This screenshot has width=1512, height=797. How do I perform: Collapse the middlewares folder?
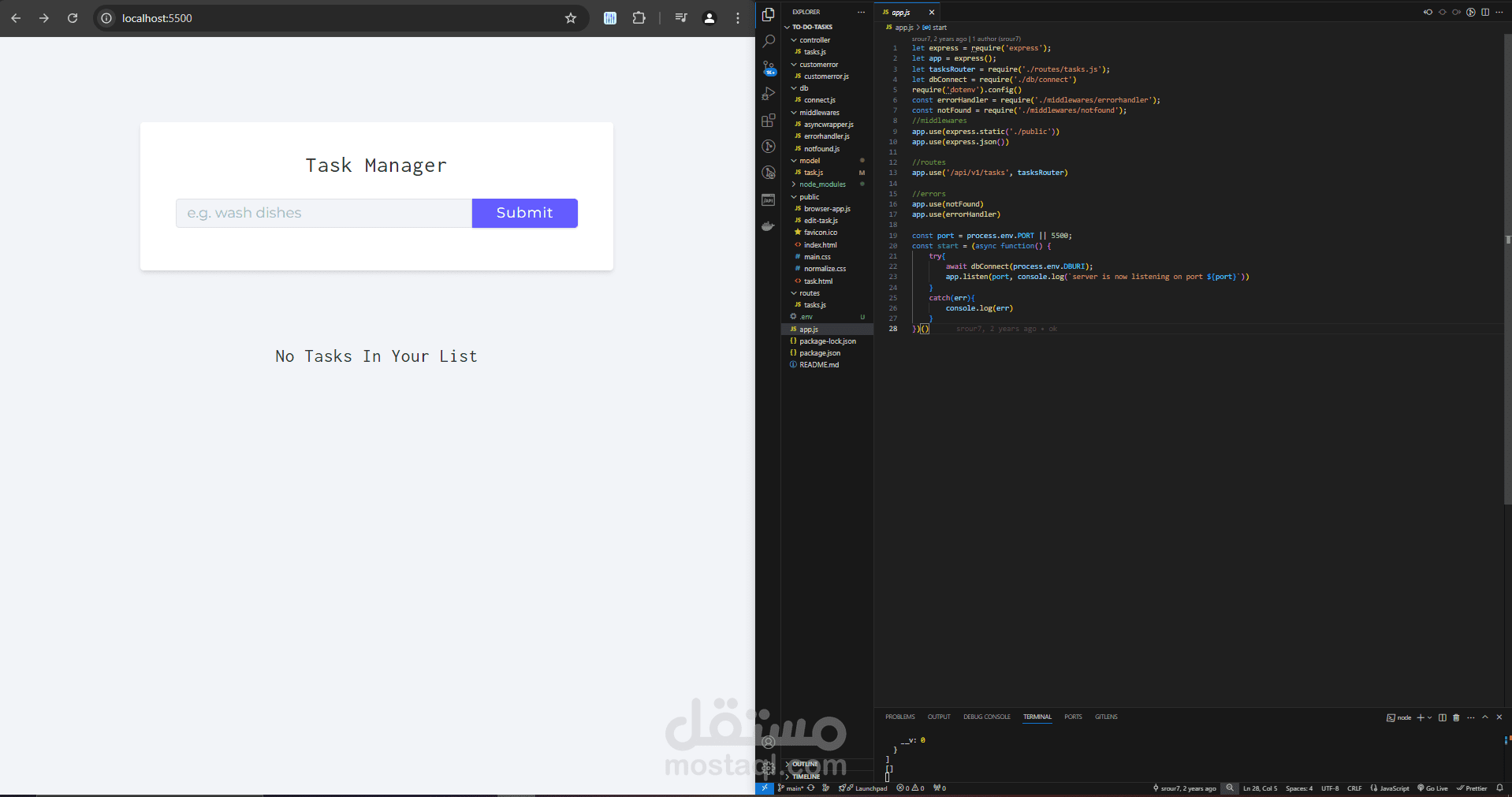pyautogui.click(x=819, y=113)
